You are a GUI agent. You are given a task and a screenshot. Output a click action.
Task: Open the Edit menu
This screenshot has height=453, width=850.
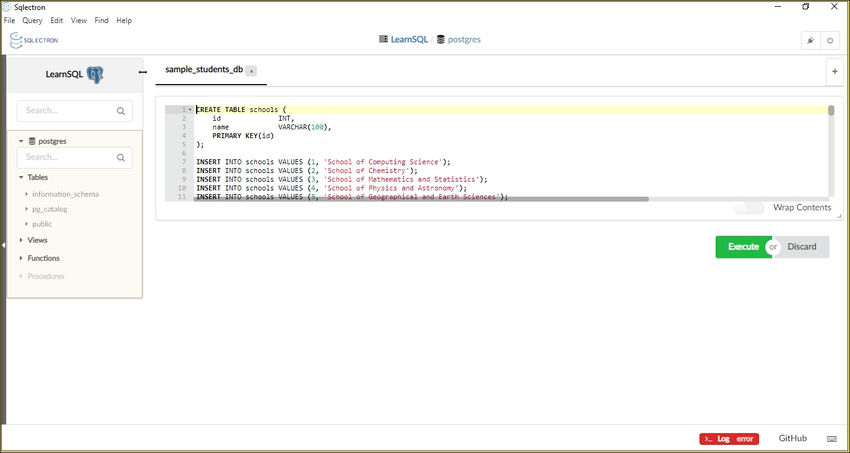(57, 21)
